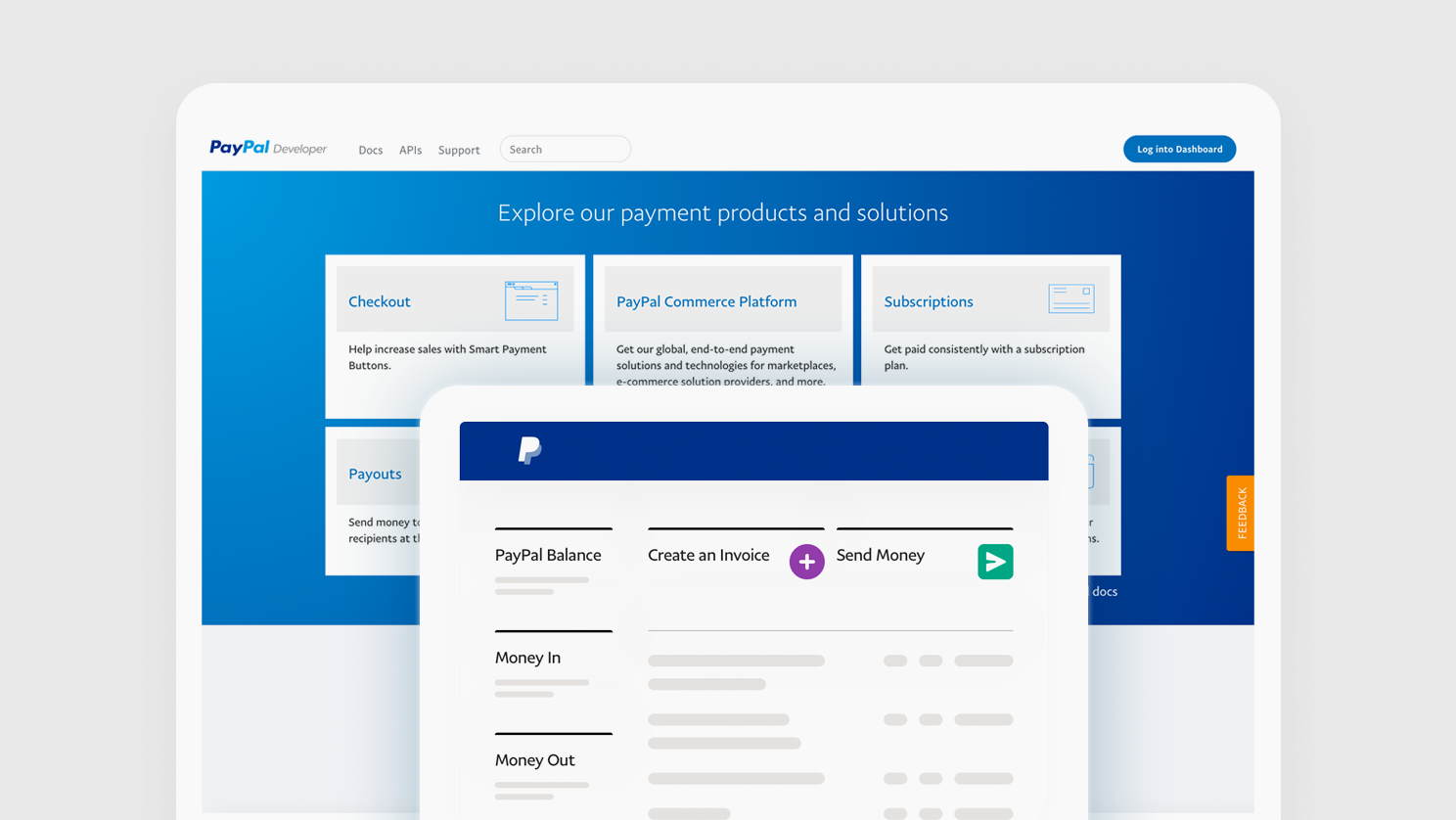The image size is (1456, 820).
Task: Click the Create an Invoice label
Action: pyautogui.click(x=708, y=555)
